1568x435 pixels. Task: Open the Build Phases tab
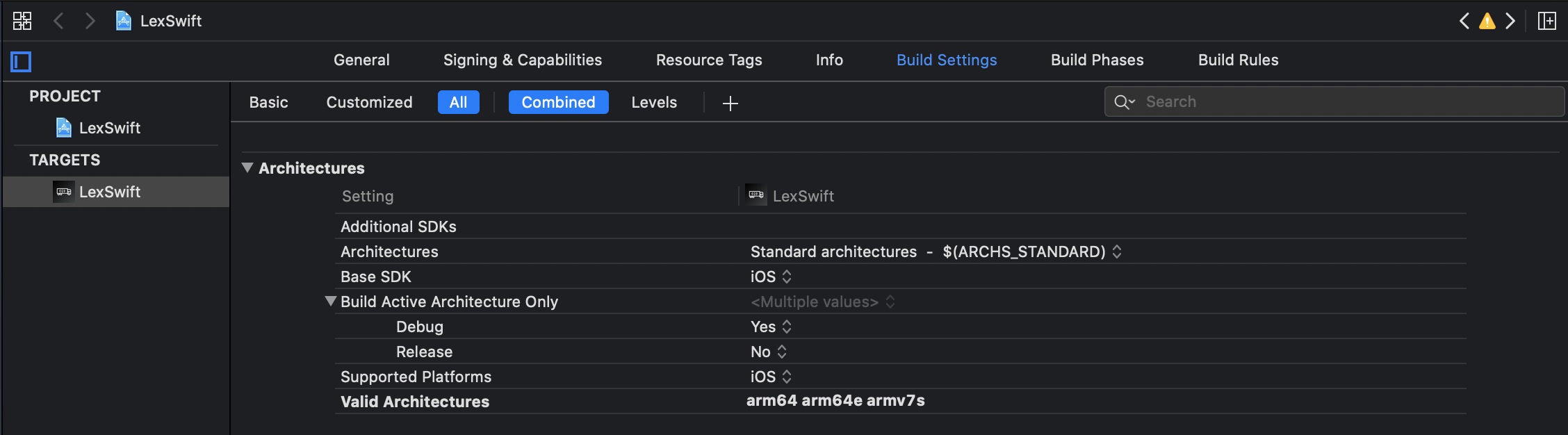click(1097, 60)
